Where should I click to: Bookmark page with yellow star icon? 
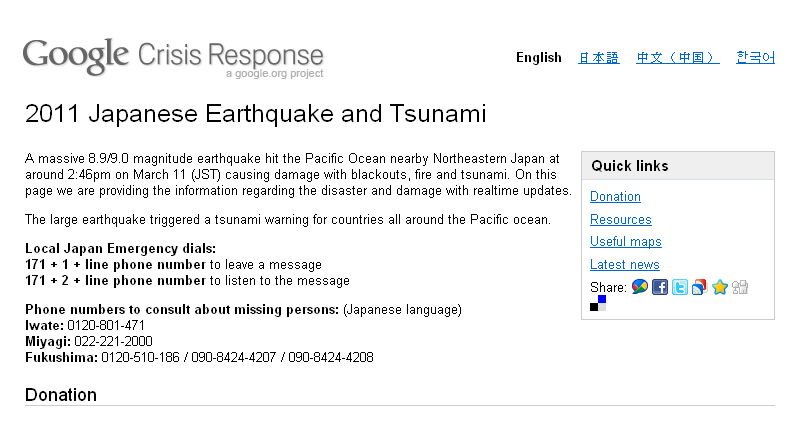point(720,287)
